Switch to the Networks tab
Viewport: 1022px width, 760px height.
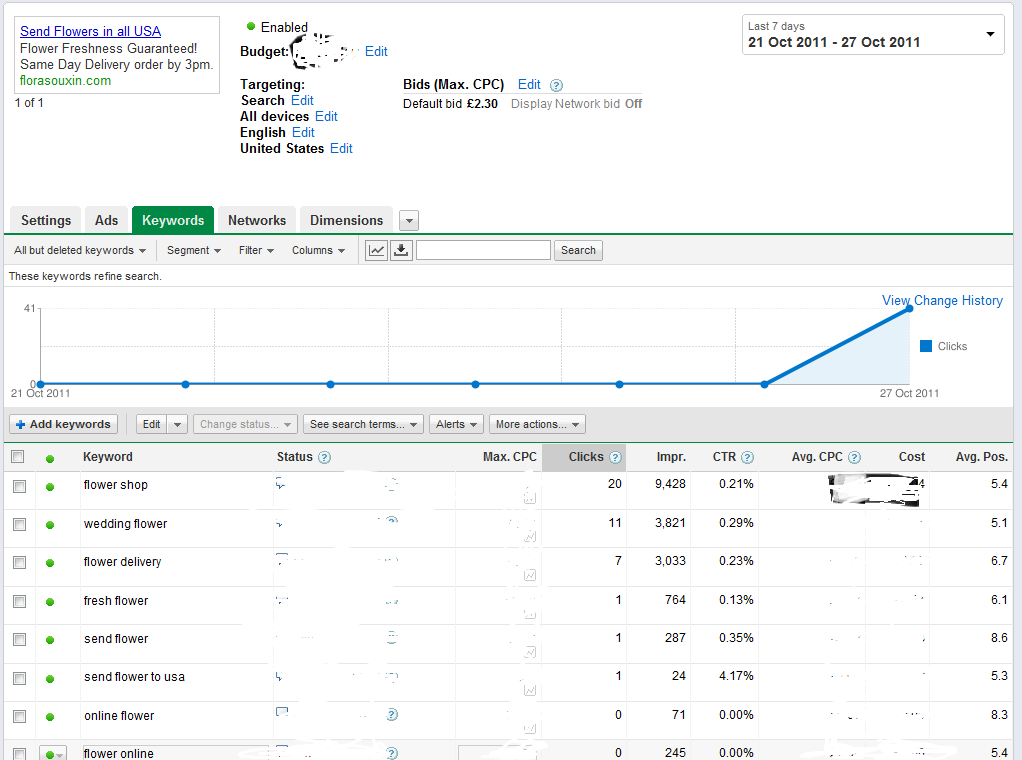(x=257, y=220)
